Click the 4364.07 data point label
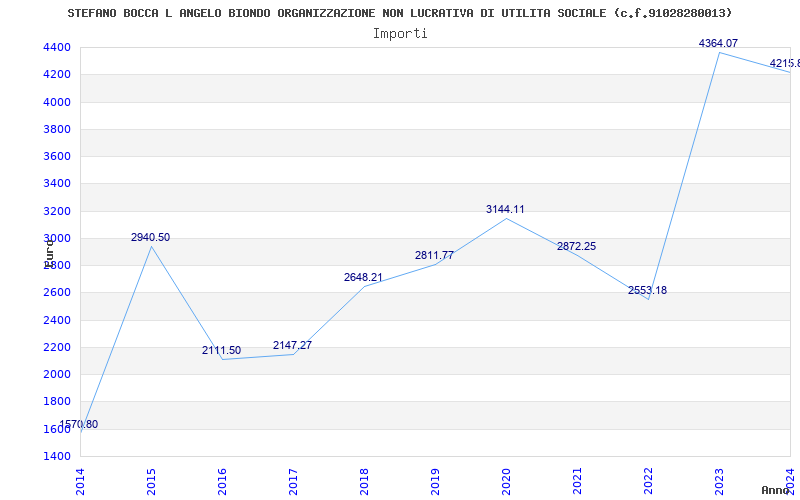This screenshot has width=800, height=500. 718,43
